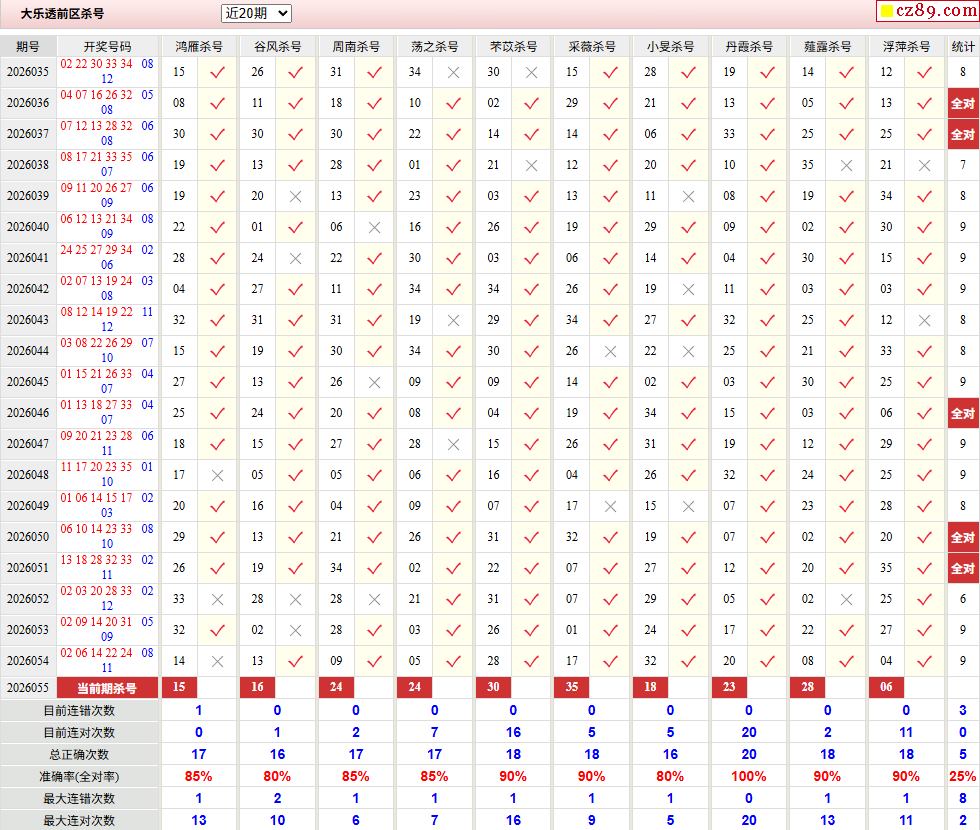
Task: Click the red 06 under 浮萍杀号
Action: point(886,687)
